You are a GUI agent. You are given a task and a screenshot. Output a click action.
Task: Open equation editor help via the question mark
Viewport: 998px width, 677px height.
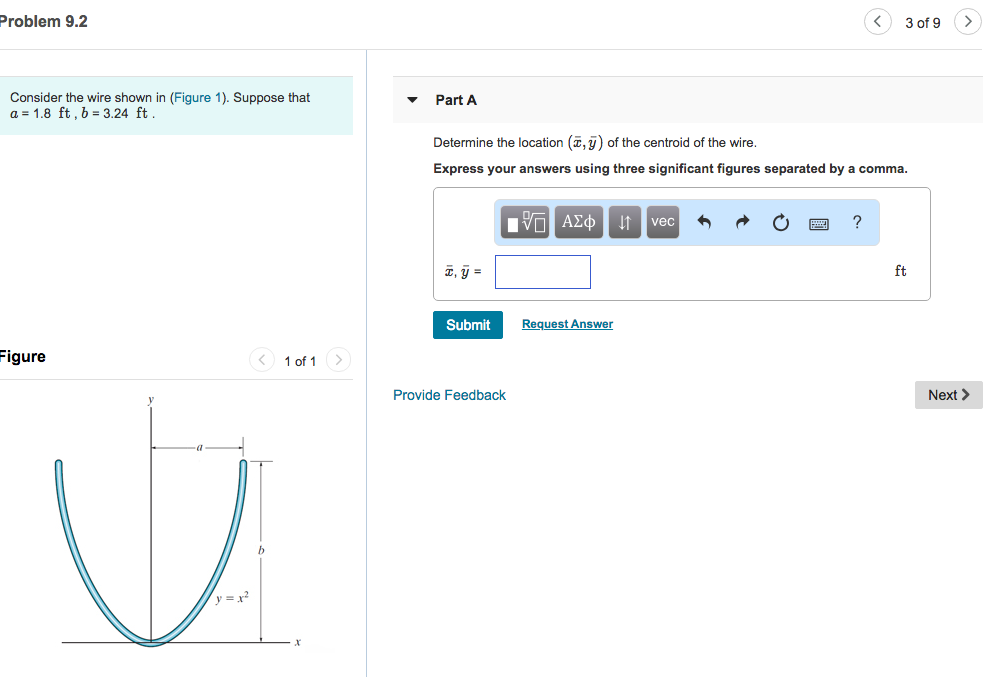[857, 222]
